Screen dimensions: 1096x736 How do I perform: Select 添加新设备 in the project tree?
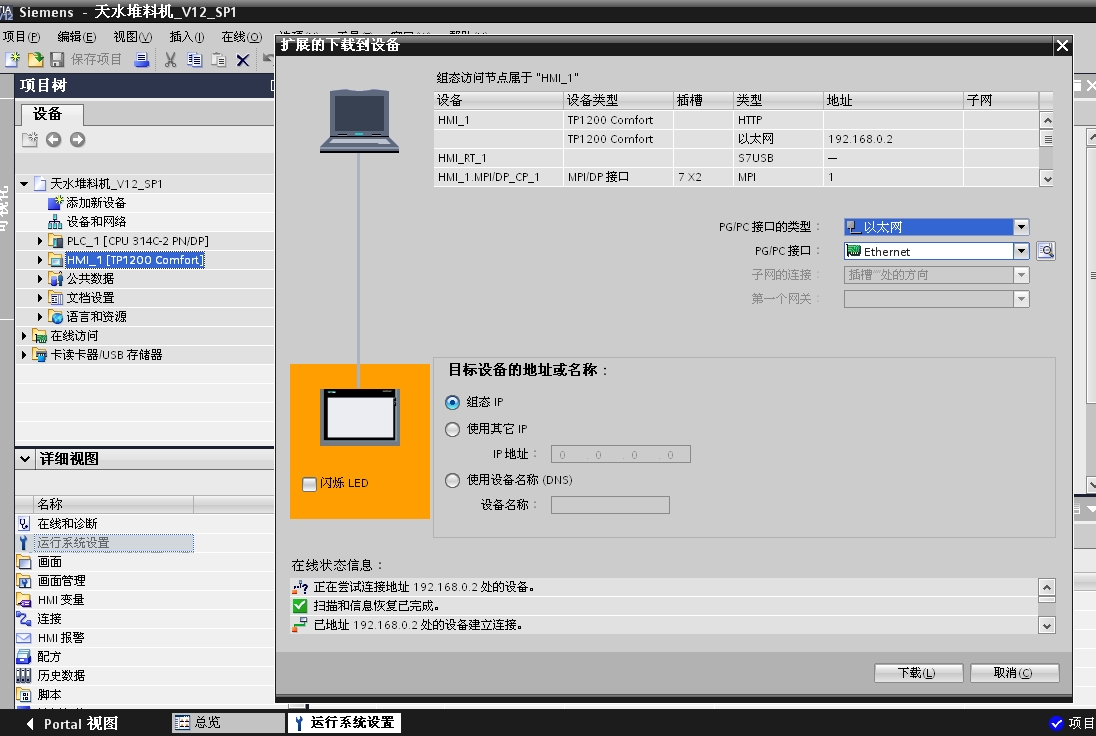point(96,203)
